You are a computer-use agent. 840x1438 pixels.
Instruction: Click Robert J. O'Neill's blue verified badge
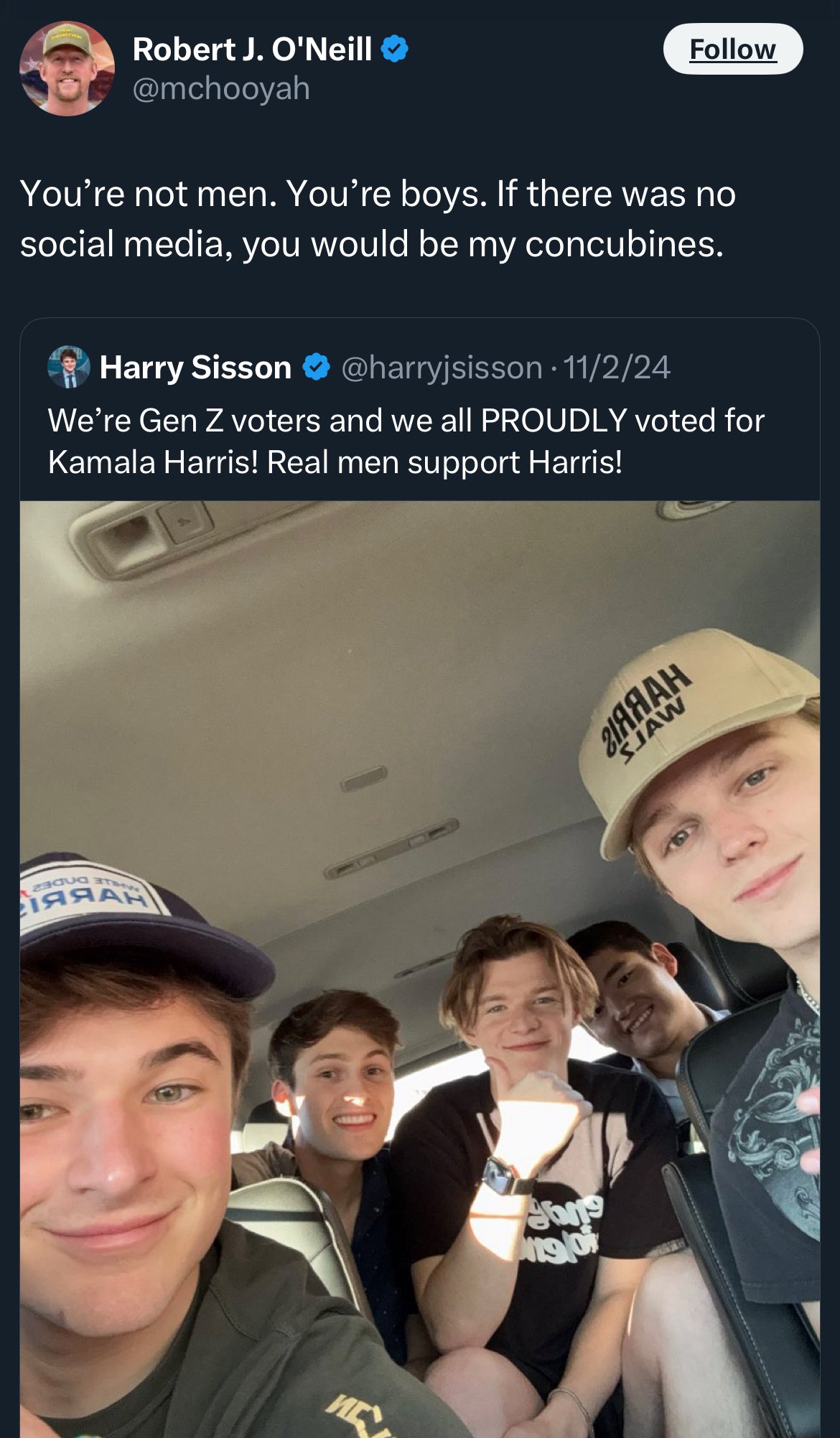[394, 49]
